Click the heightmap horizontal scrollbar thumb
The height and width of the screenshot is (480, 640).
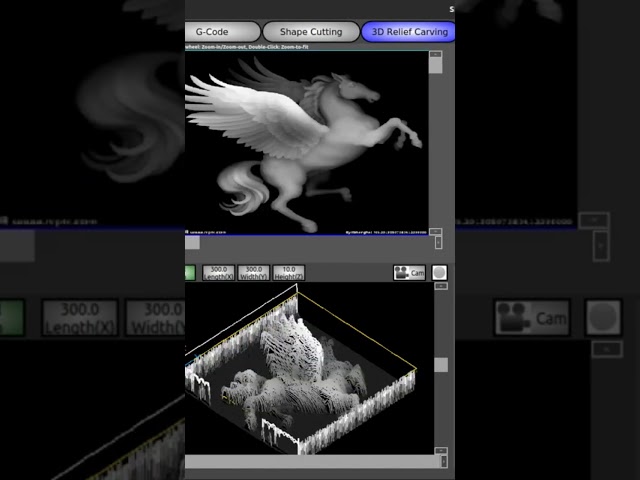192,243
